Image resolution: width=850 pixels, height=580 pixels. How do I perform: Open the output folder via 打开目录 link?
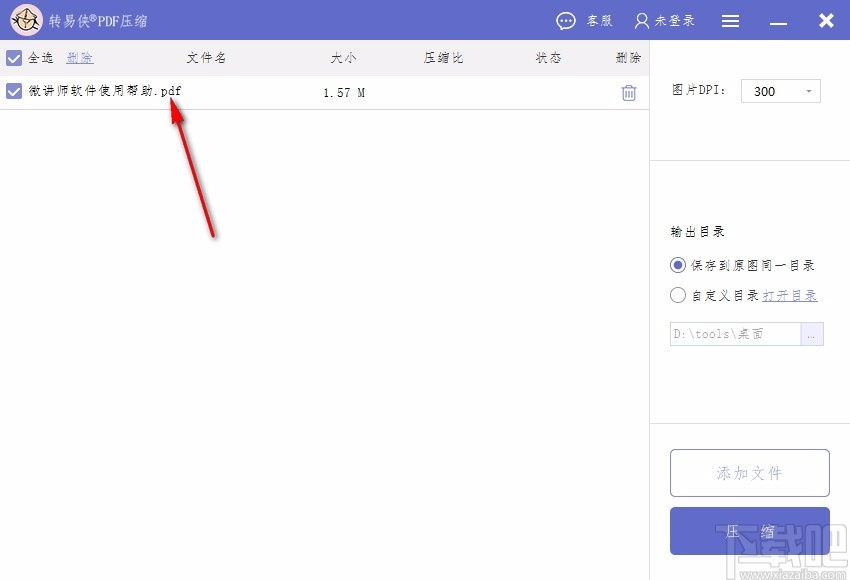(789, 294)
